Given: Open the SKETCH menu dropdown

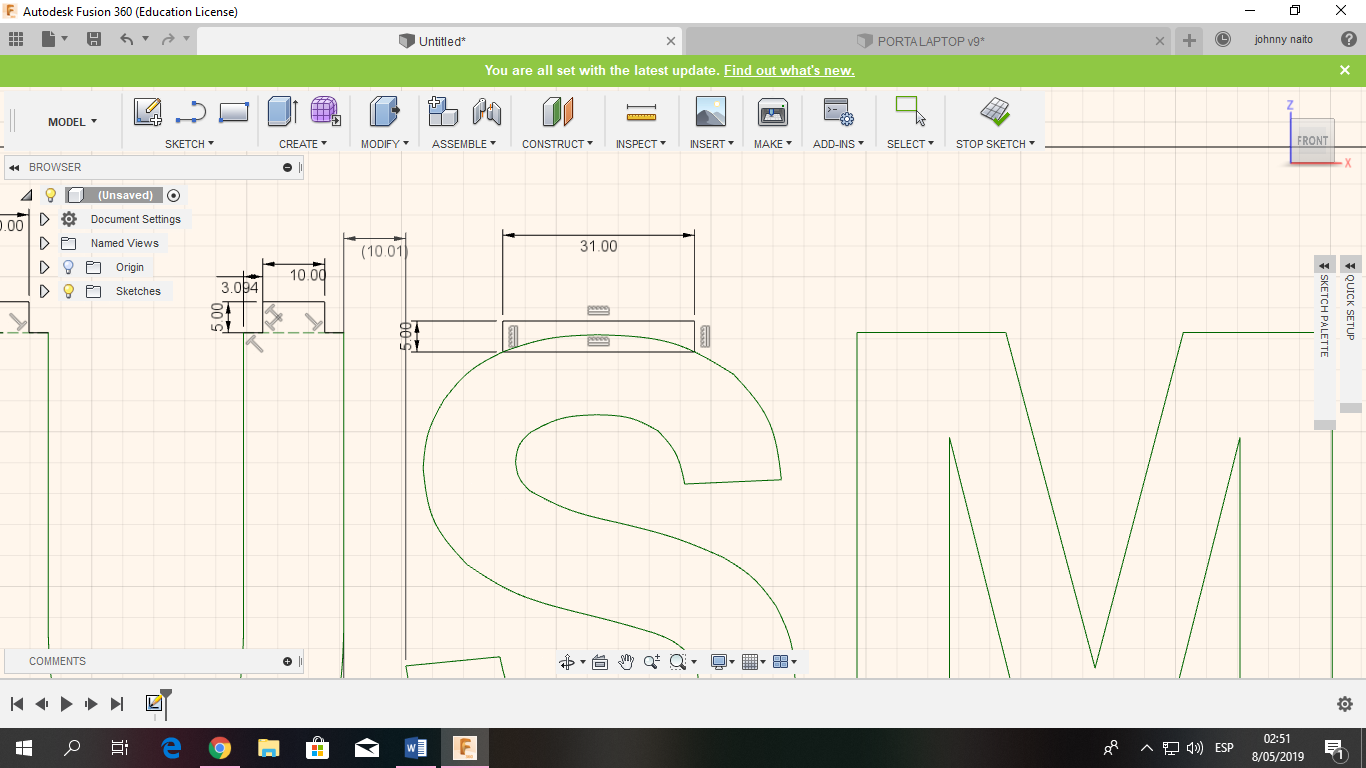Looking at the screenshot, I should 189,144.
